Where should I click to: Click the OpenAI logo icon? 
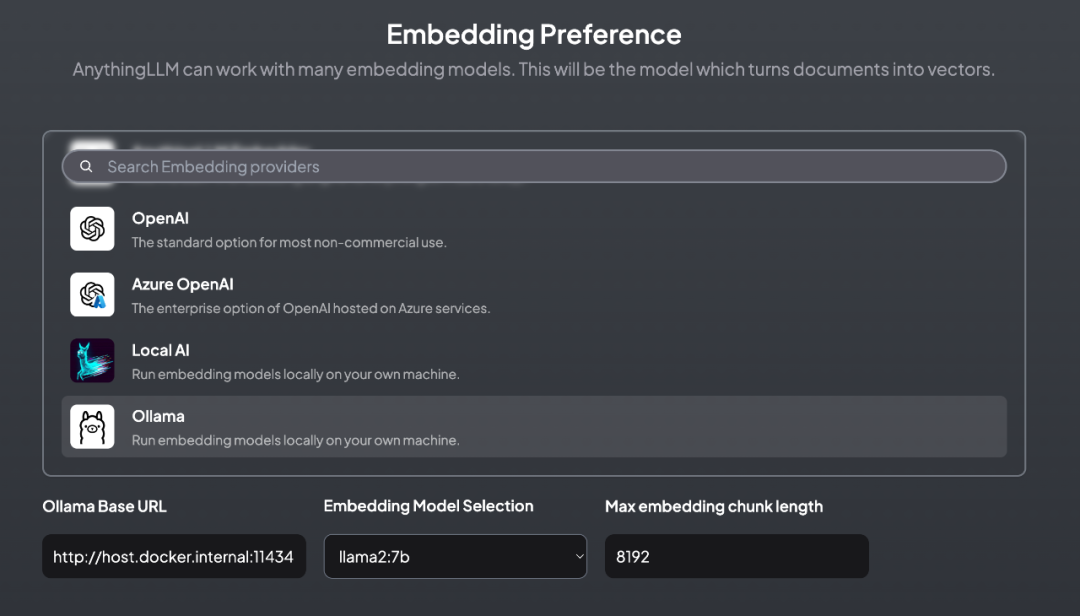point(92,229)
